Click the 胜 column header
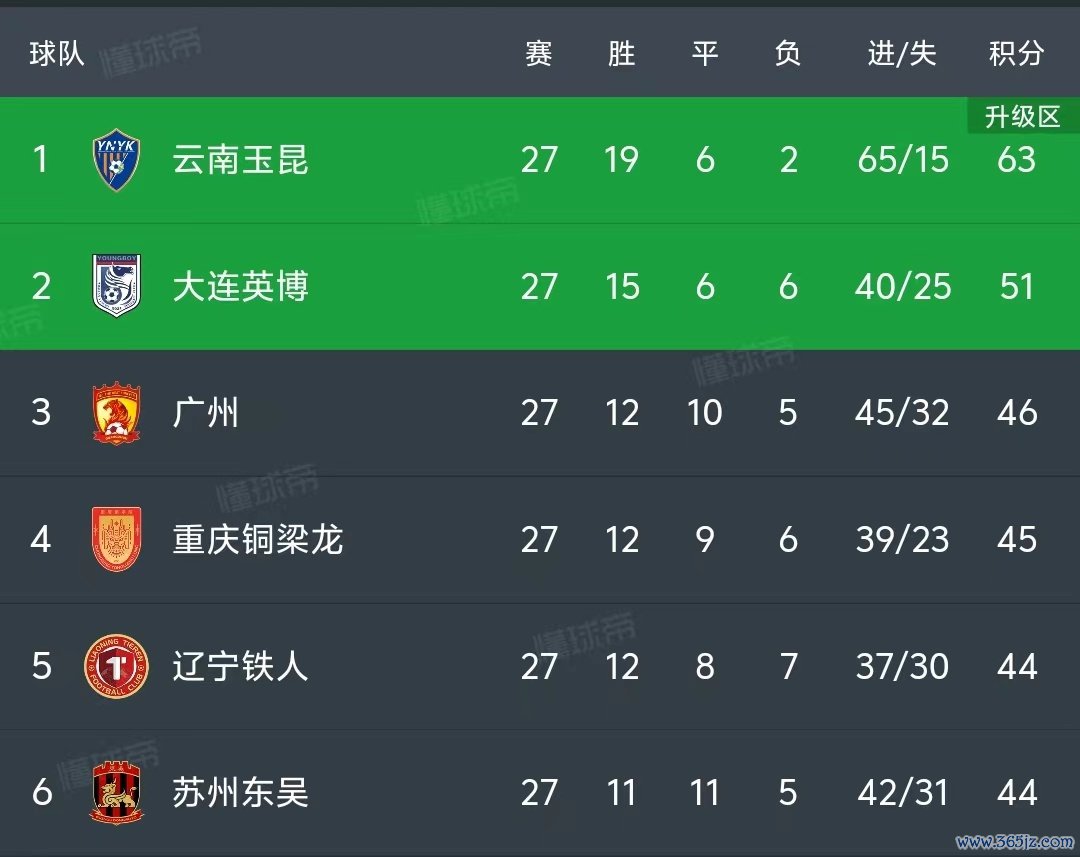 pyautogui.click(x=621, y=54)
